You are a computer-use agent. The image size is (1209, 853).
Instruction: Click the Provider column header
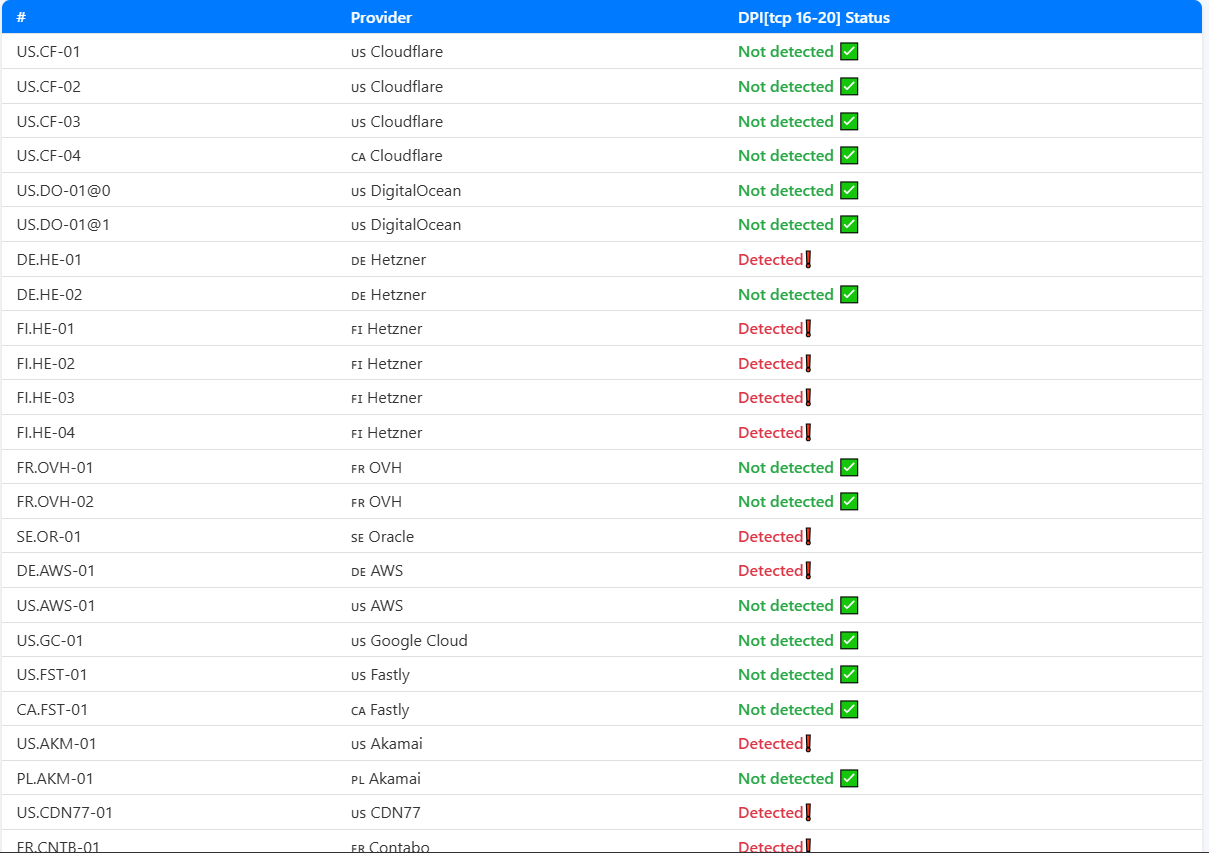tap(381, 18)
